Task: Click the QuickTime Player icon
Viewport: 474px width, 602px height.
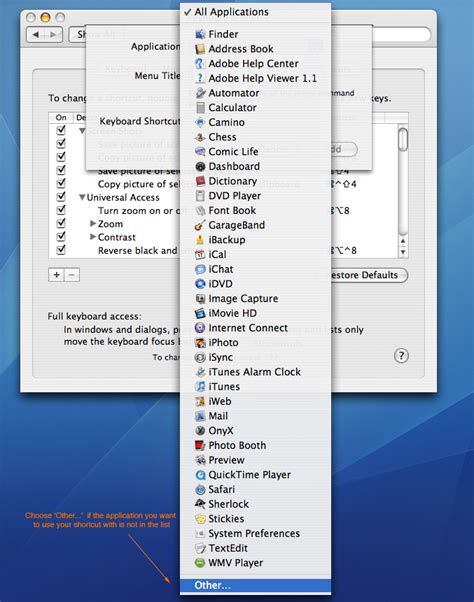Action: (200, 475)
